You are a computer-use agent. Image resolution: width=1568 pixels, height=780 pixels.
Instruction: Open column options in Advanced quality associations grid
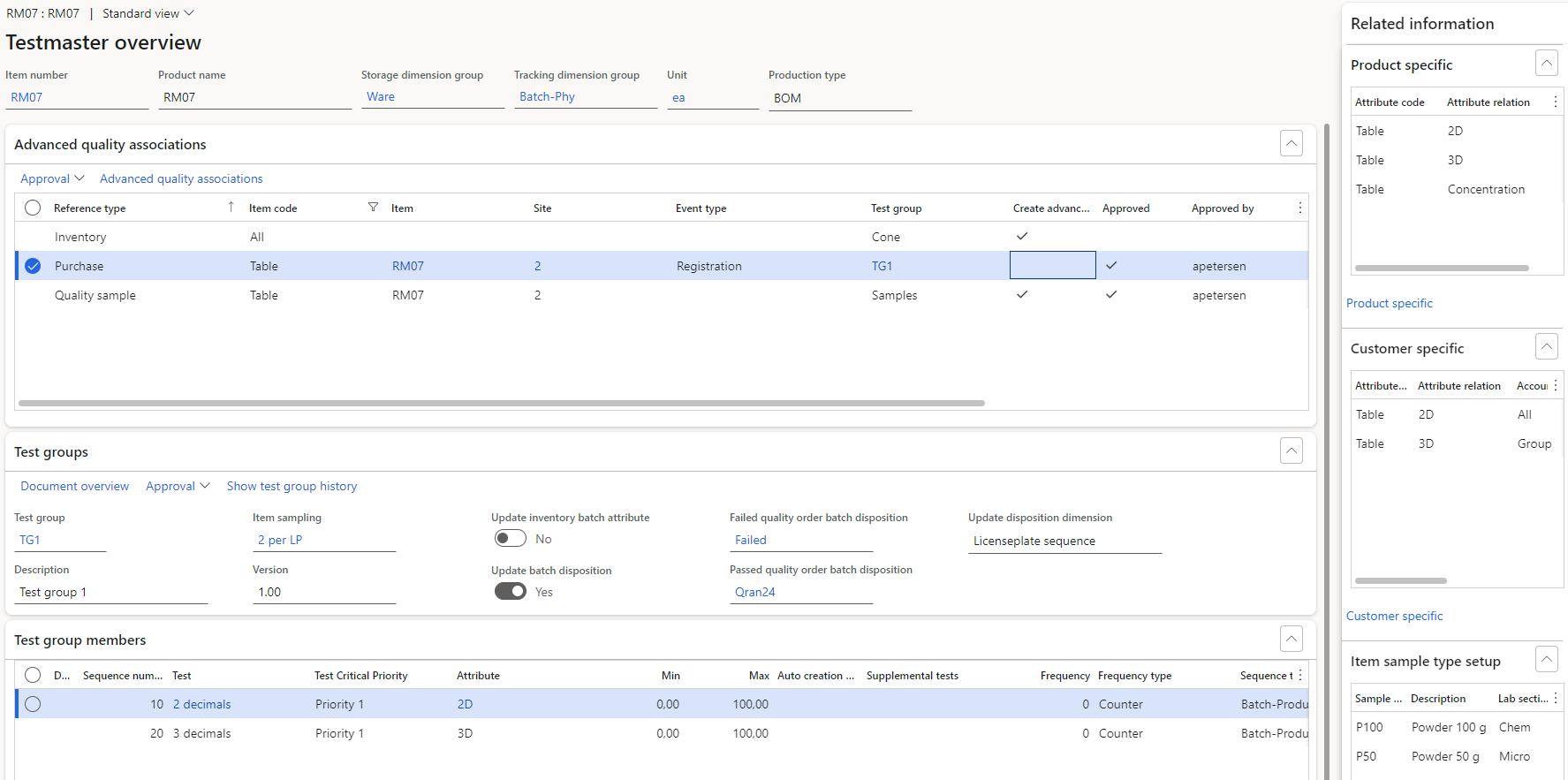1299,208
